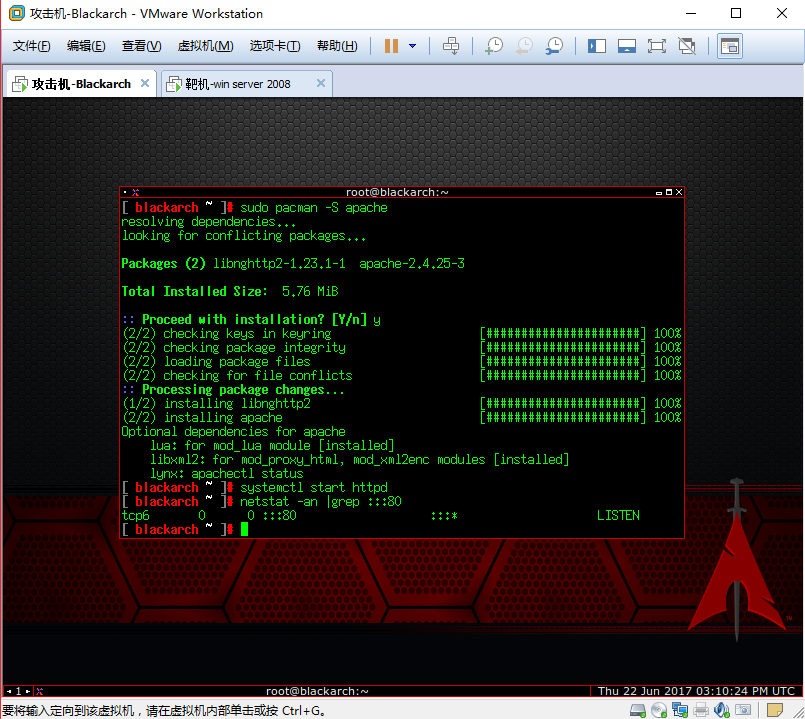Screen dimensions: 805x719
Task: Pause the virtual machine with the orange pause button
Action: tap(391, 46)
